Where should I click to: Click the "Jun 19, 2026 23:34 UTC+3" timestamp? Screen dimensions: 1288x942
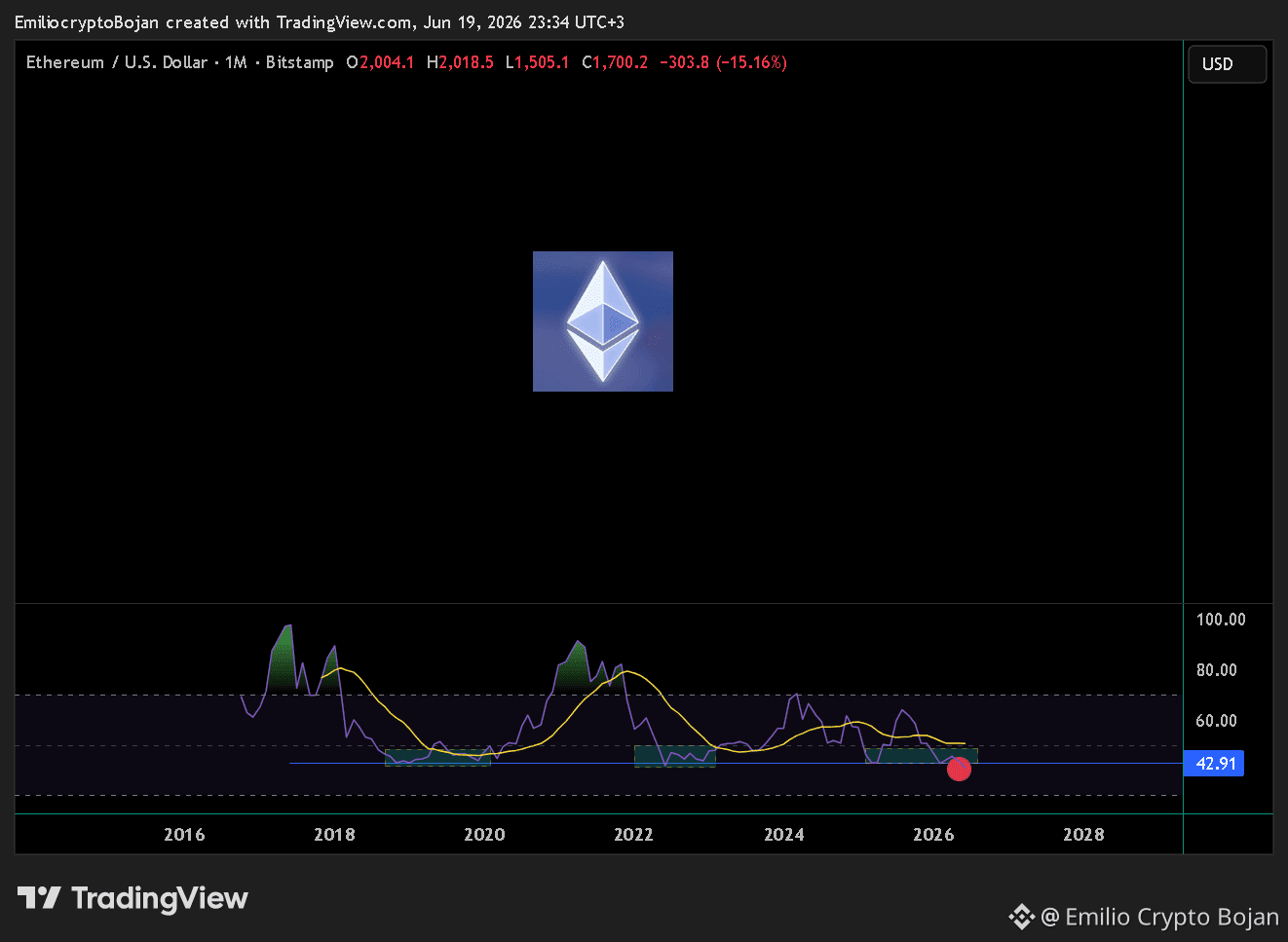tap(524, 22)
